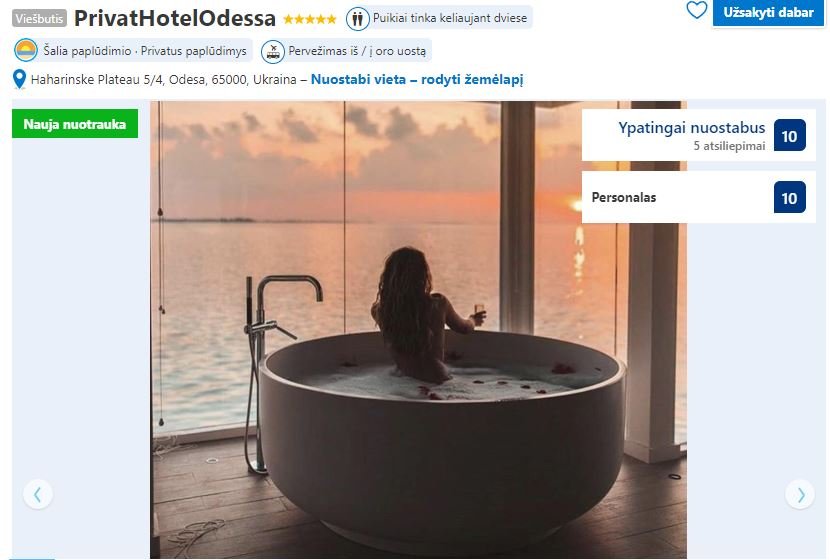
Task: Click the airport shuttle bus icon
Action: coord(273,51)
